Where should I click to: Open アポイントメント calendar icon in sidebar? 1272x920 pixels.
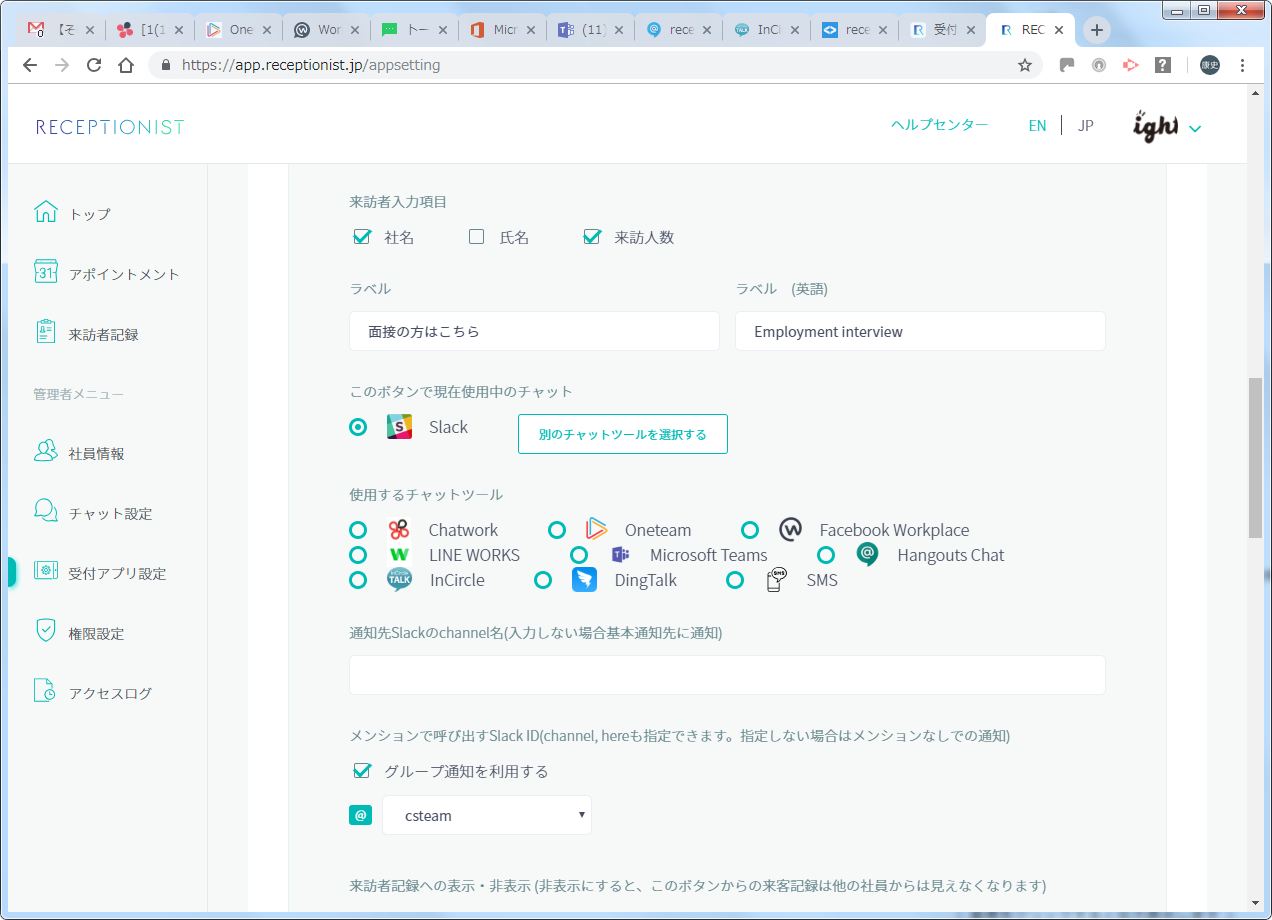[46, 273]
